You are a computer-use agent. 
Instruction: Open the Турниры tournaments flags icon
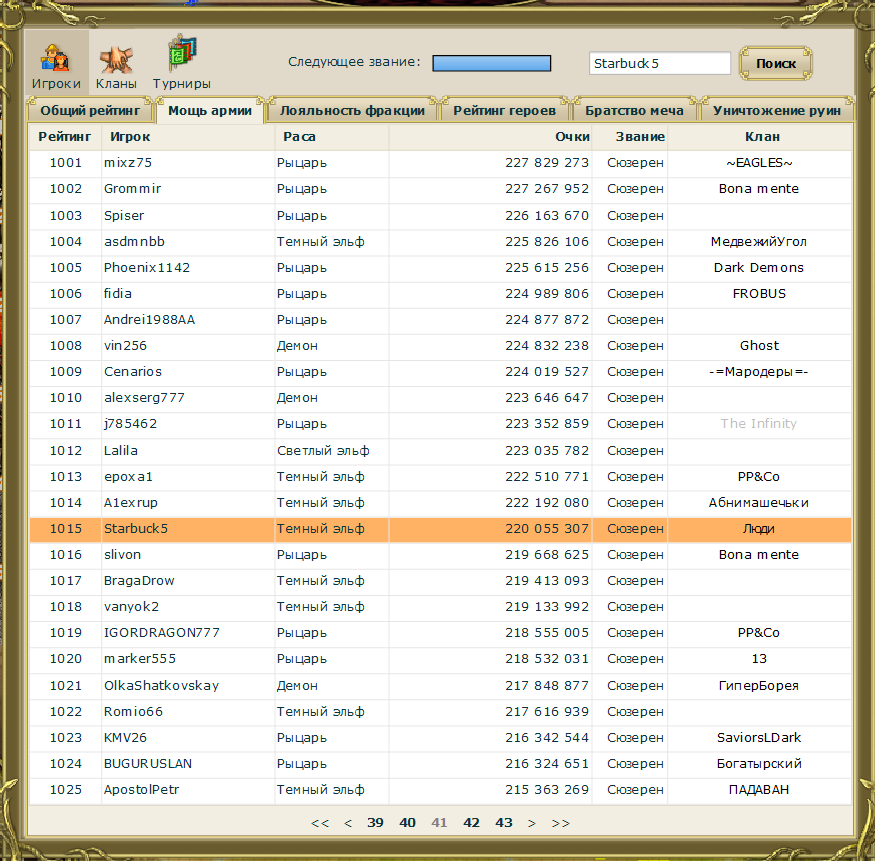click(182, 53)
